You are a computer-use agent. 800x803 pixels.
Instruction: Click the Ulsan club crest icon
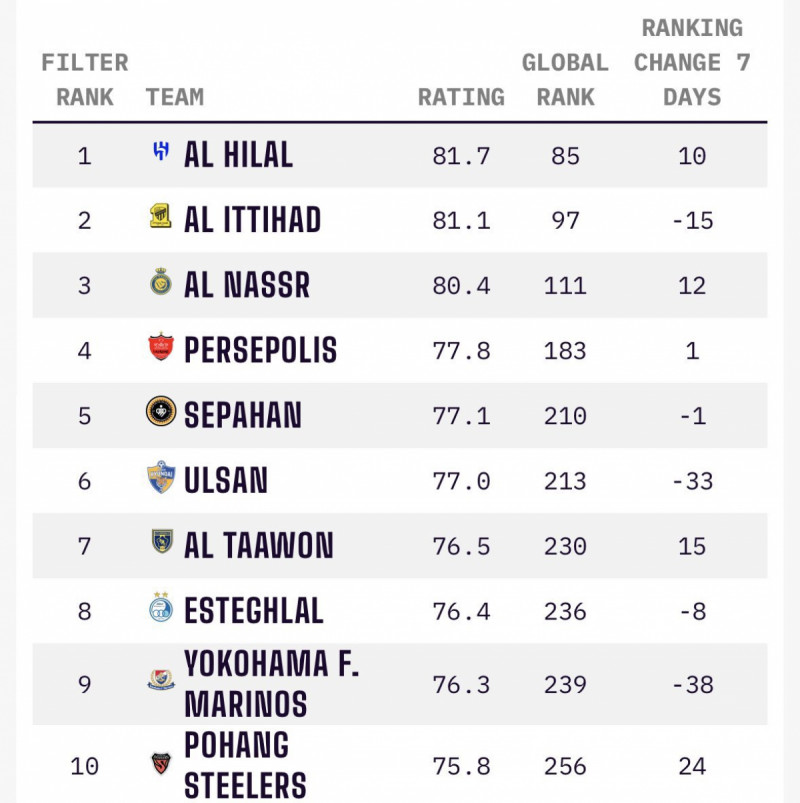point(160,477)
